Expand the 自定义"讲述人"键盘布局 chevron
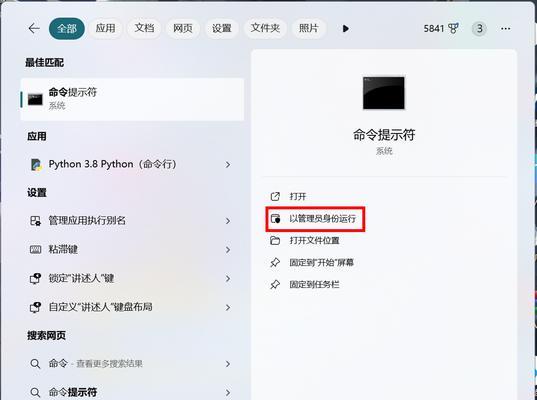537x400 pixels. coord(228,307)
